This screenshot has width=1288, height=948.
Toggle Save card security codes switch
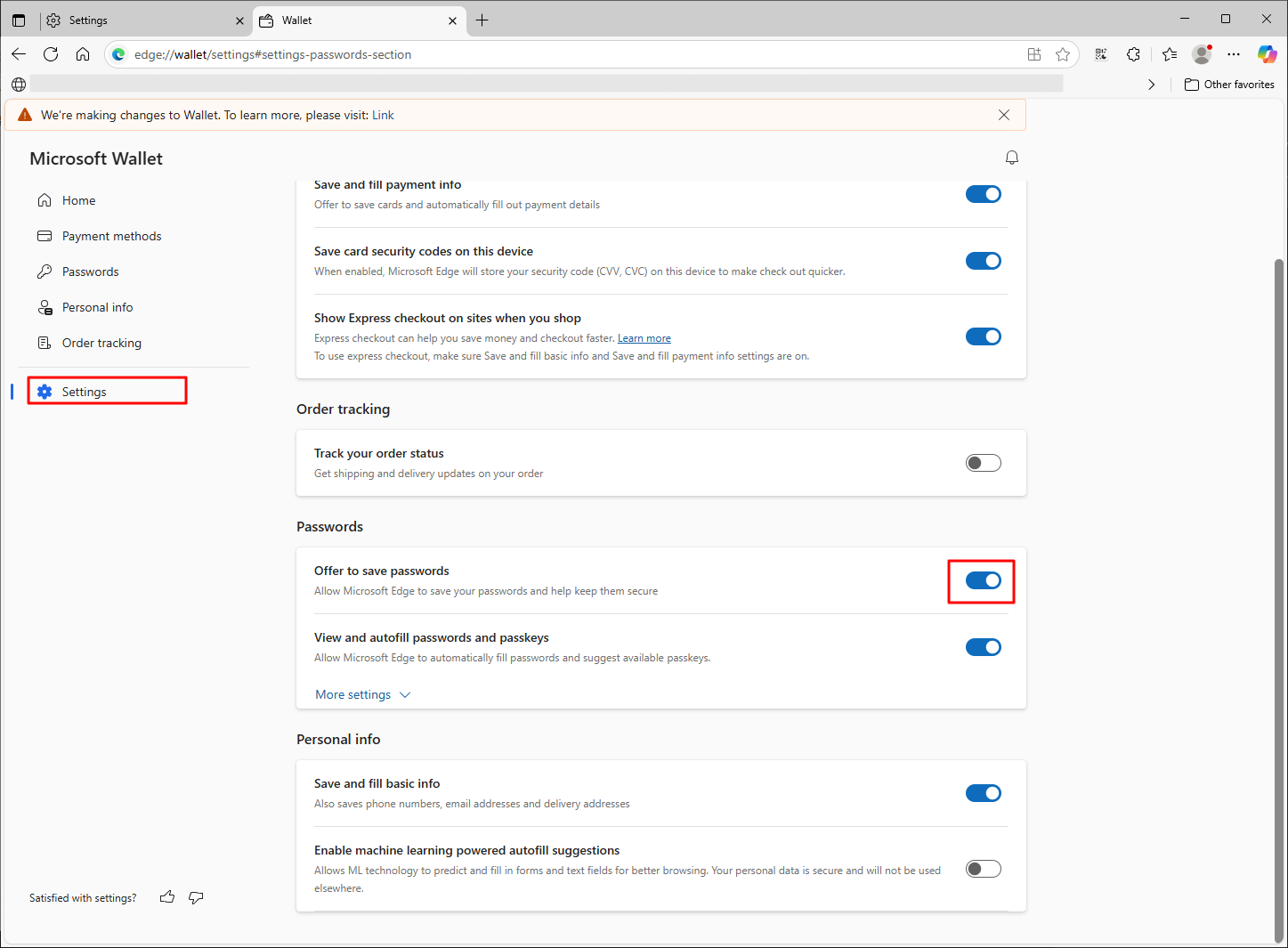[x=984, y=261]
